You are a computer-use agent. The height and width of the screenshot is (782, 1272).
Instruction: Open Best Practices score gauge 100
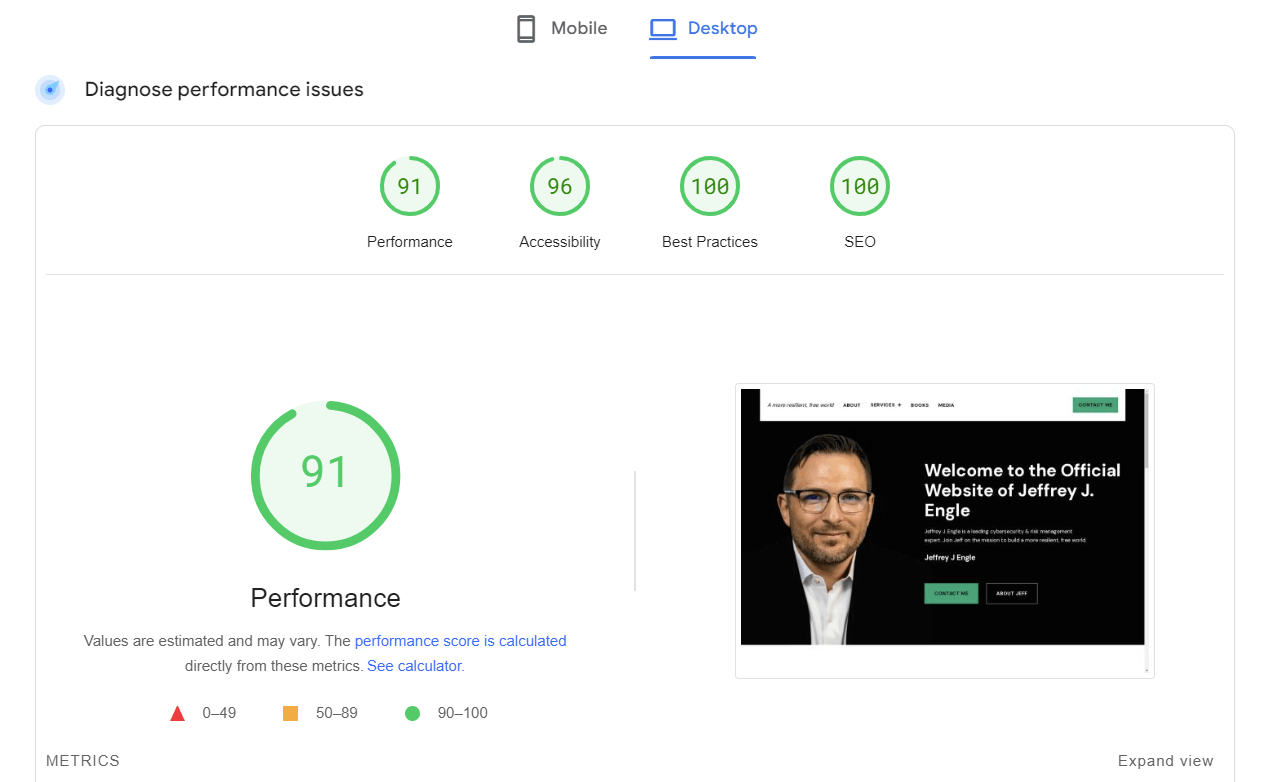tap(710, 186)
